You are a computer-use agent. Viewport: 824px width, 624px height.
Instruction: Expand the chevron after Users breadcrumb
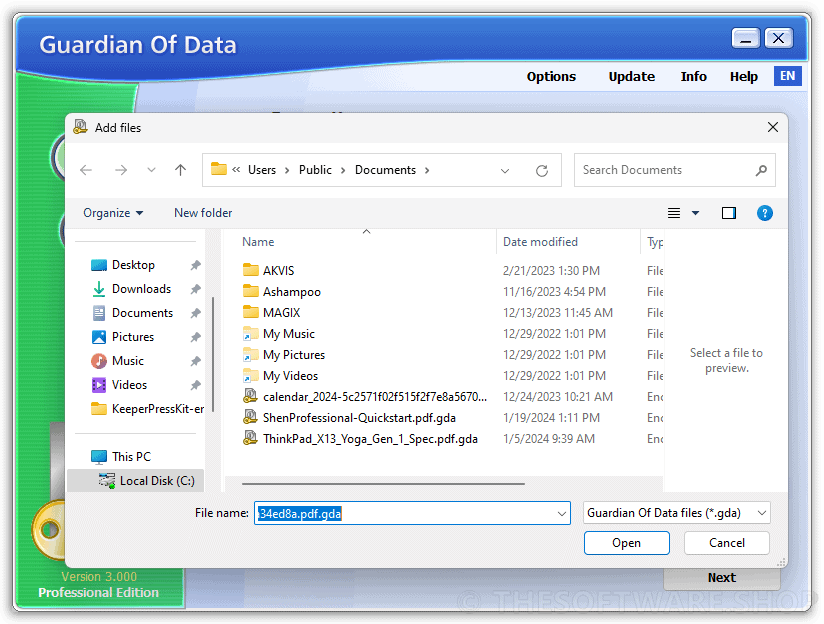(x=287, y=170)
